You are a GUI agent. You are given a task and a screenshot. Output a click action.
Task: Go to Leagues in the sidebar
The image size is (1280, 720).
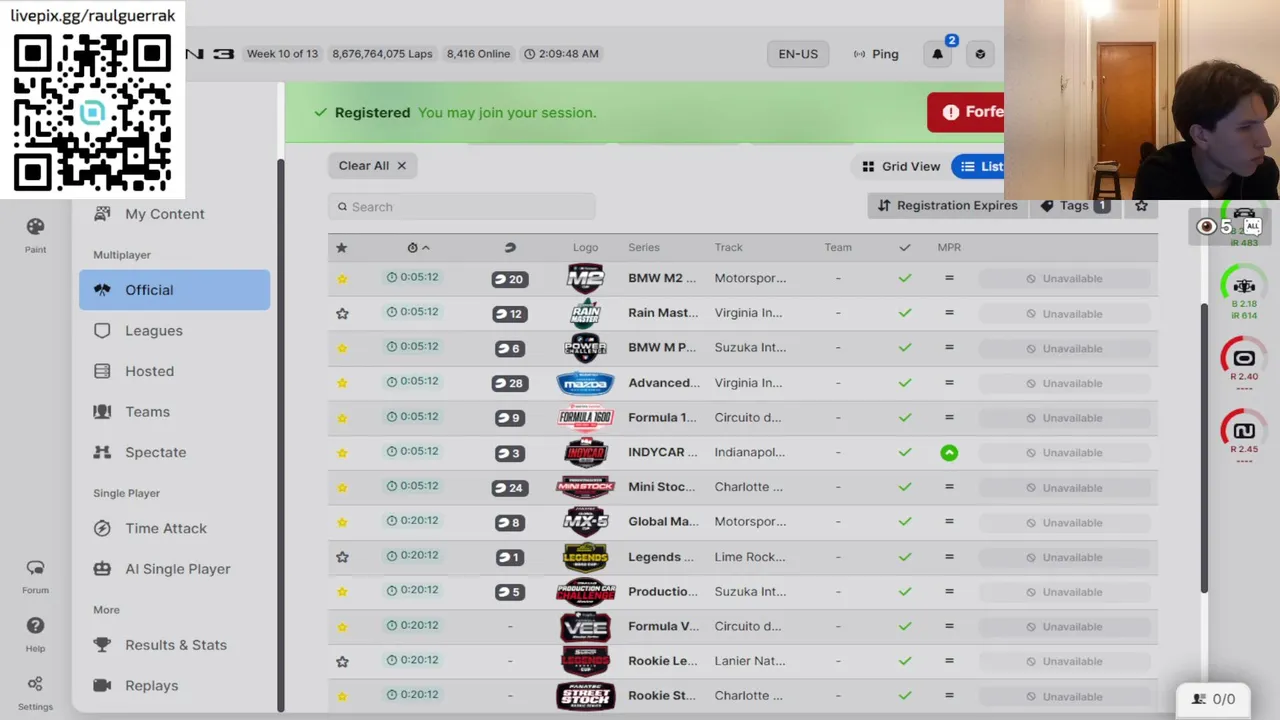pos(175,331)
